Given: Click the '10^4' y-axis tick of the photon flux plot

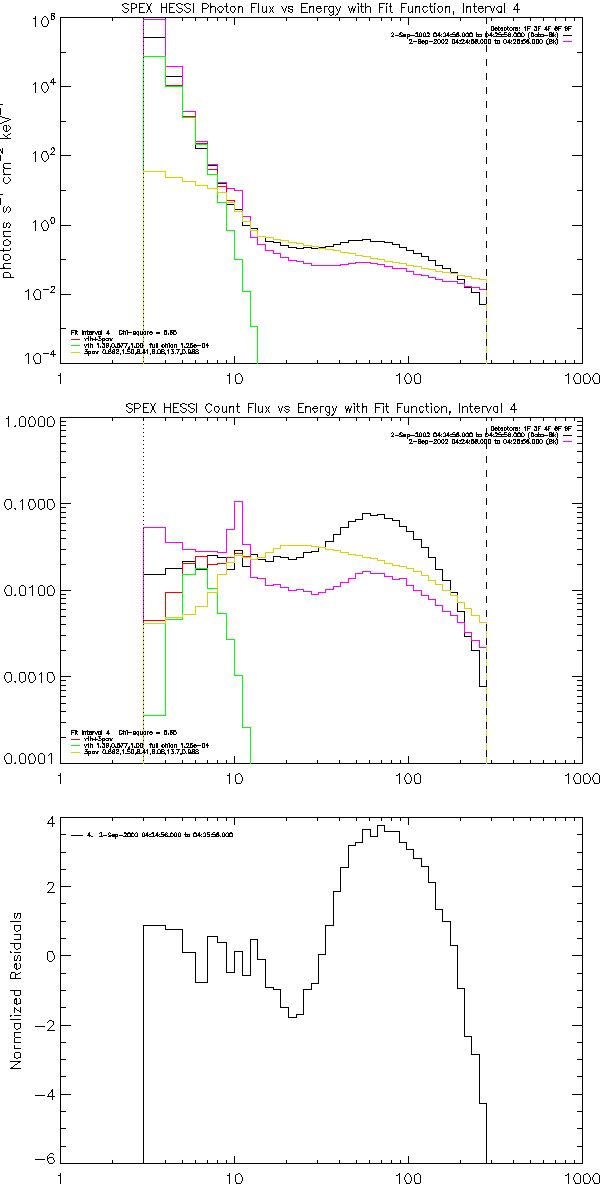Looking at the screenshot, I should click(42, 84).
